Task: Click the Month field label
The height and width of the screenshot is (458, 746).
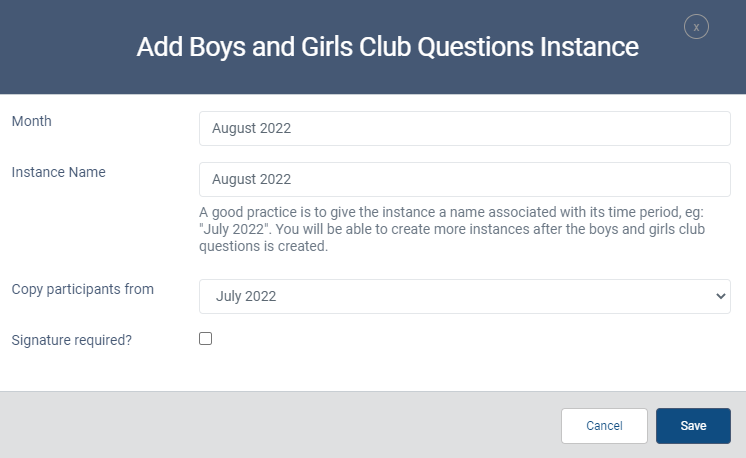Action: click(31, 121)
